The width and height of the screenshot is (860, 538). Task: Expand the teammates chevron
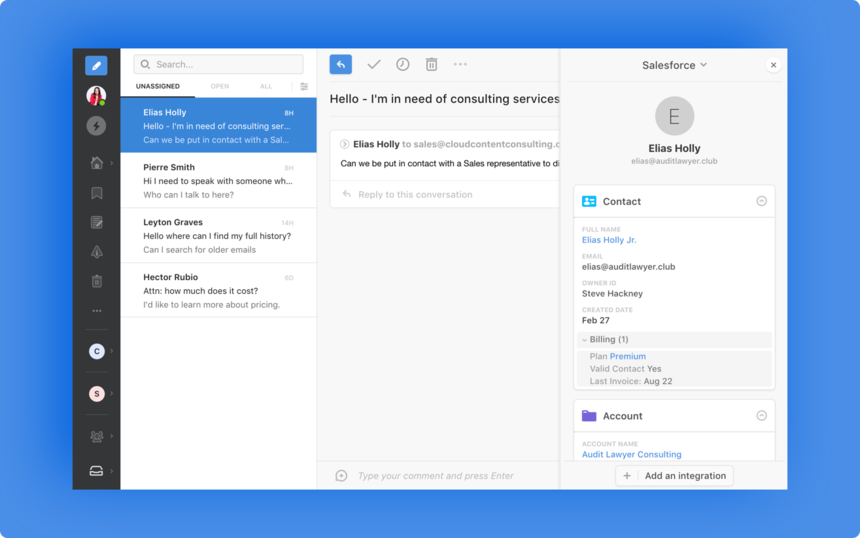[112, 436]
